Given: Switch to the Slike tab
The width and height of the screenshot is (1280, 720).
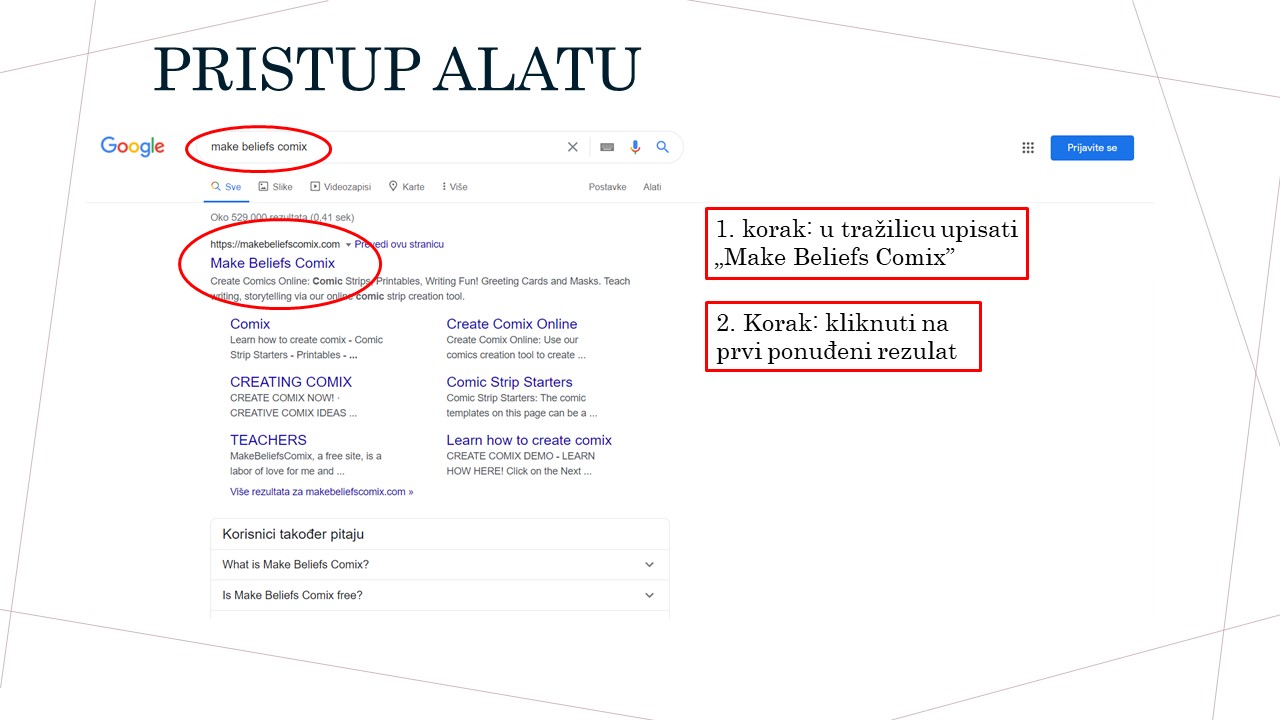Looking at the screenshot, I should (x=275, y=187).
